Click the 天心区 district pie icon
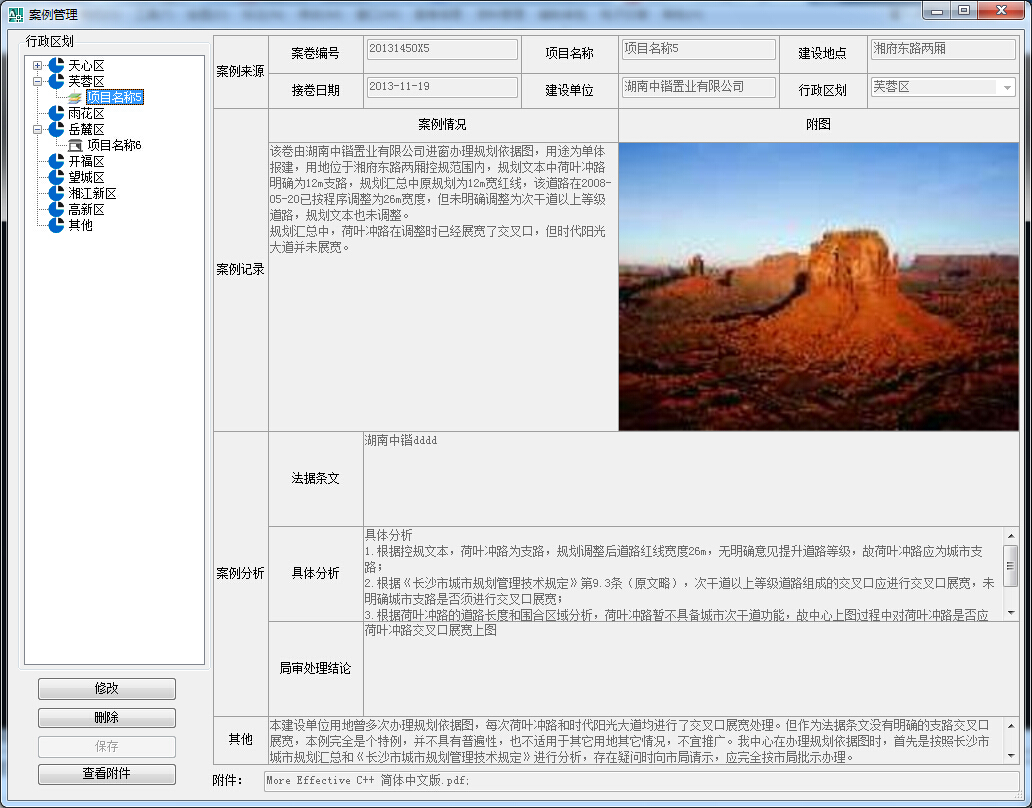1032x808 pixels. tap(57, 65)
